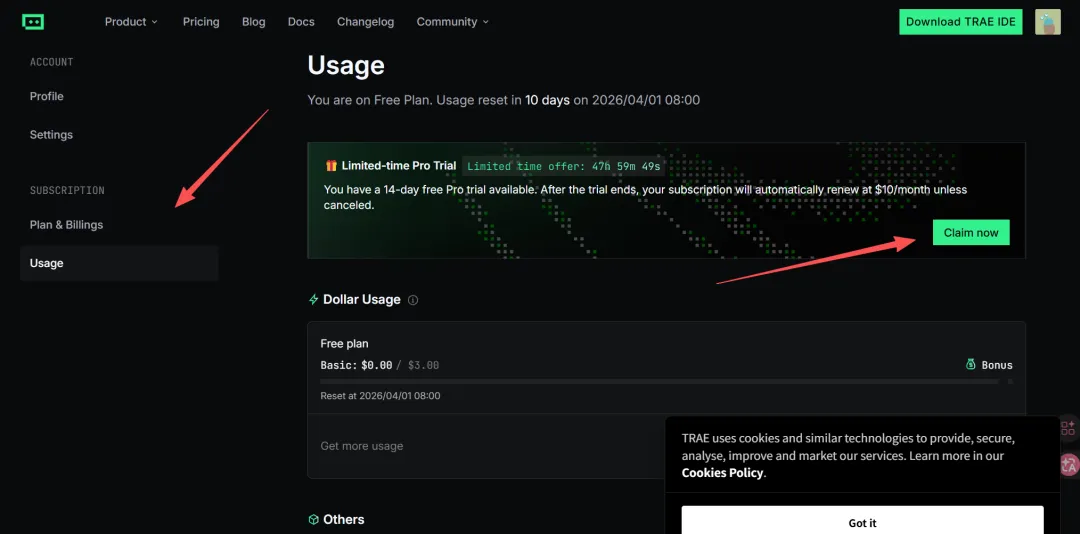Open the Cookies Policy link
1080x534 pixels.
coord(722,473)
